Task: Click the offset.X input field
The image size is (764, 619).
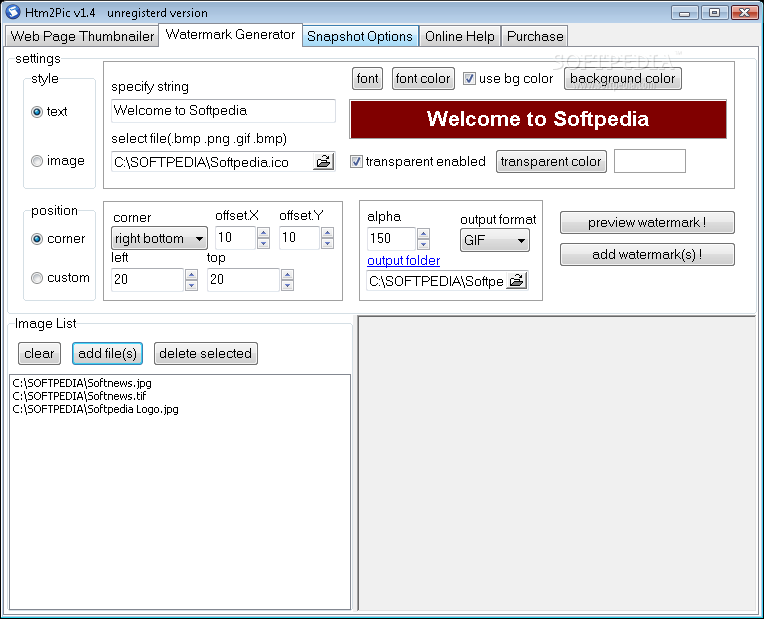Action: coord(236,238)
